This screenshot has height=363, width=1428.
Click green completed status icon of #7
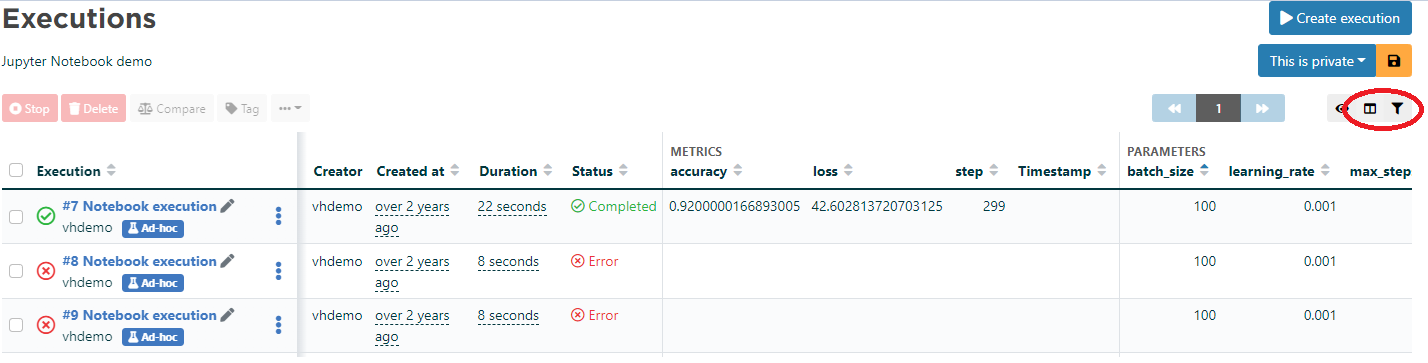(46, 216)
